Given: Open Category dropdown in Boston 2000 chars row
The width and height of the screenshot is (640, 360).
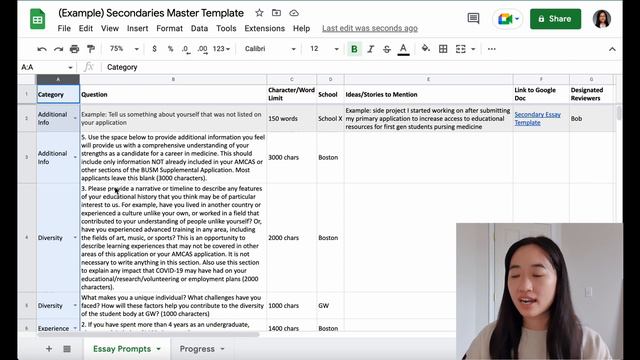Looking at the screenshot, I should [x=75, y=238].
